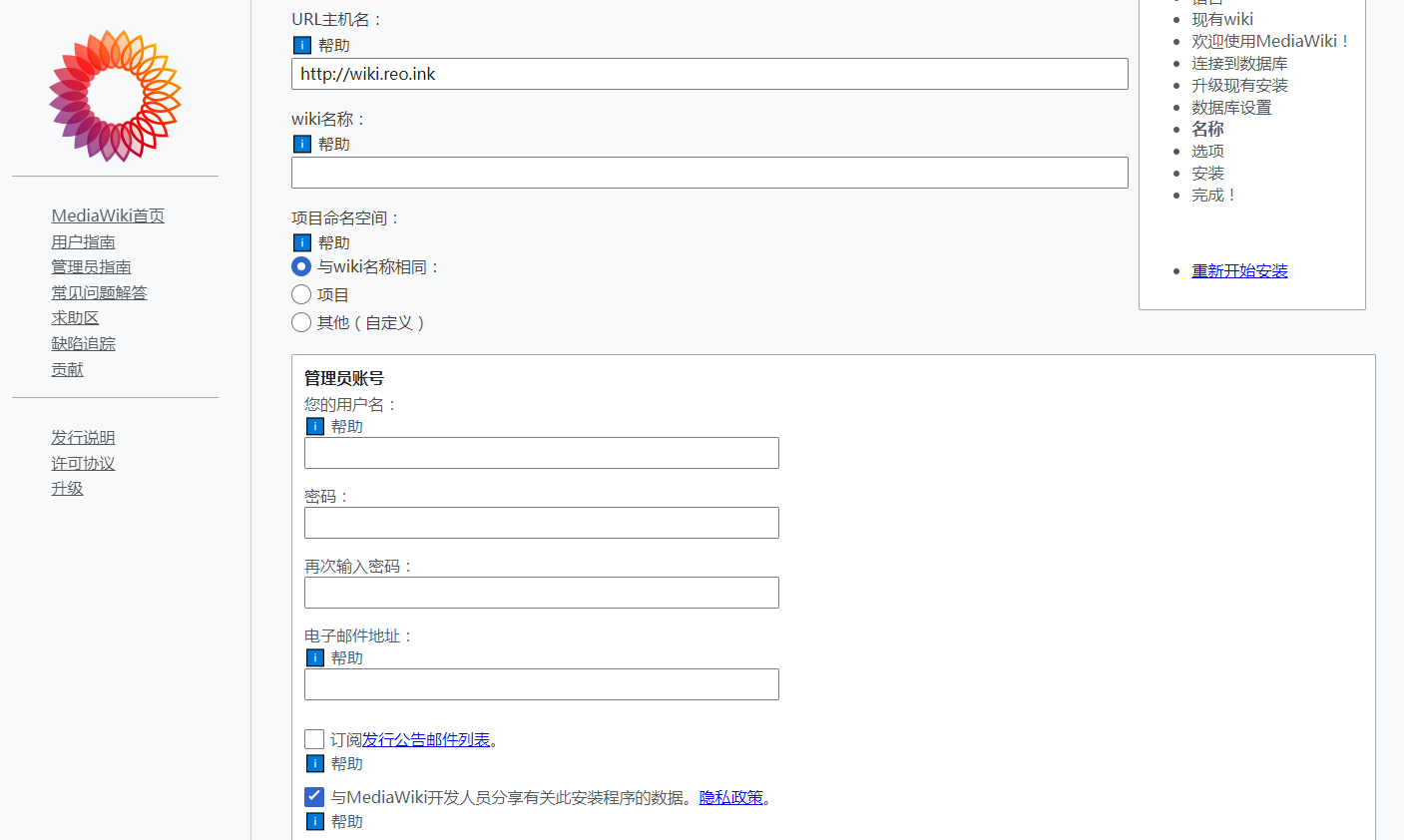Open help about the mailing list subscription

[315, 763]
